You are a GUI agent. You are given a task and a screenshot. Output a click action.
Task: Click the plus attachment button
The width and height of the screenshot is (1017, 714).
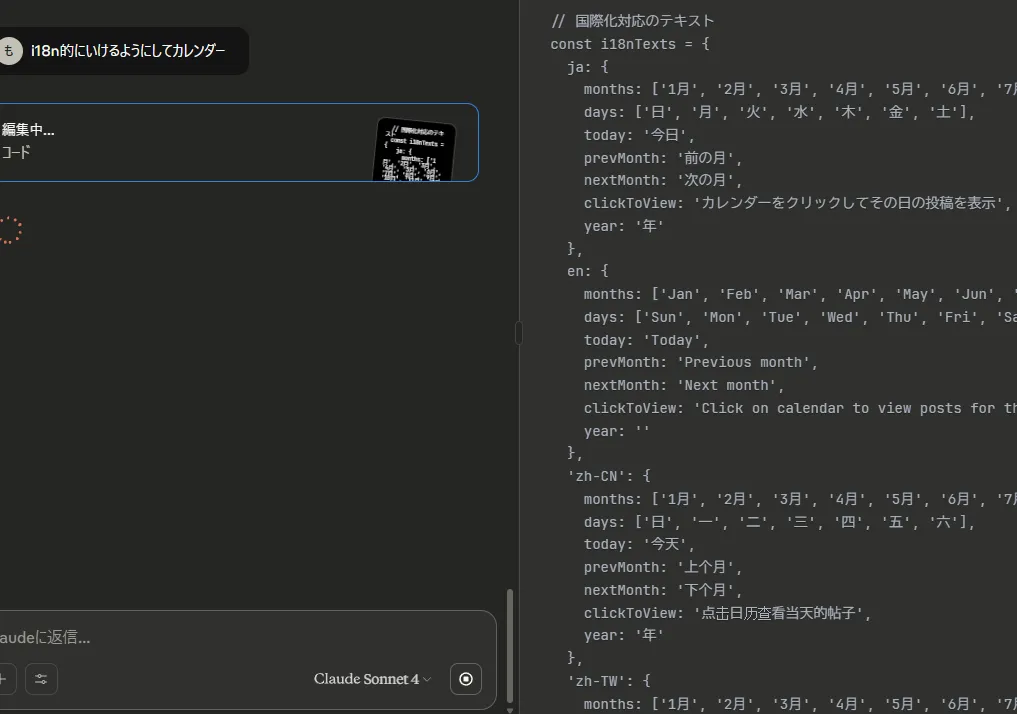tap(5, 679)
